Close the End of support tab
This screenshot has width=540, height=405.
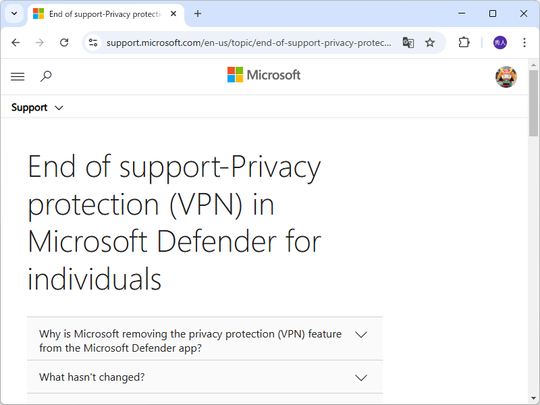point(174,14)
